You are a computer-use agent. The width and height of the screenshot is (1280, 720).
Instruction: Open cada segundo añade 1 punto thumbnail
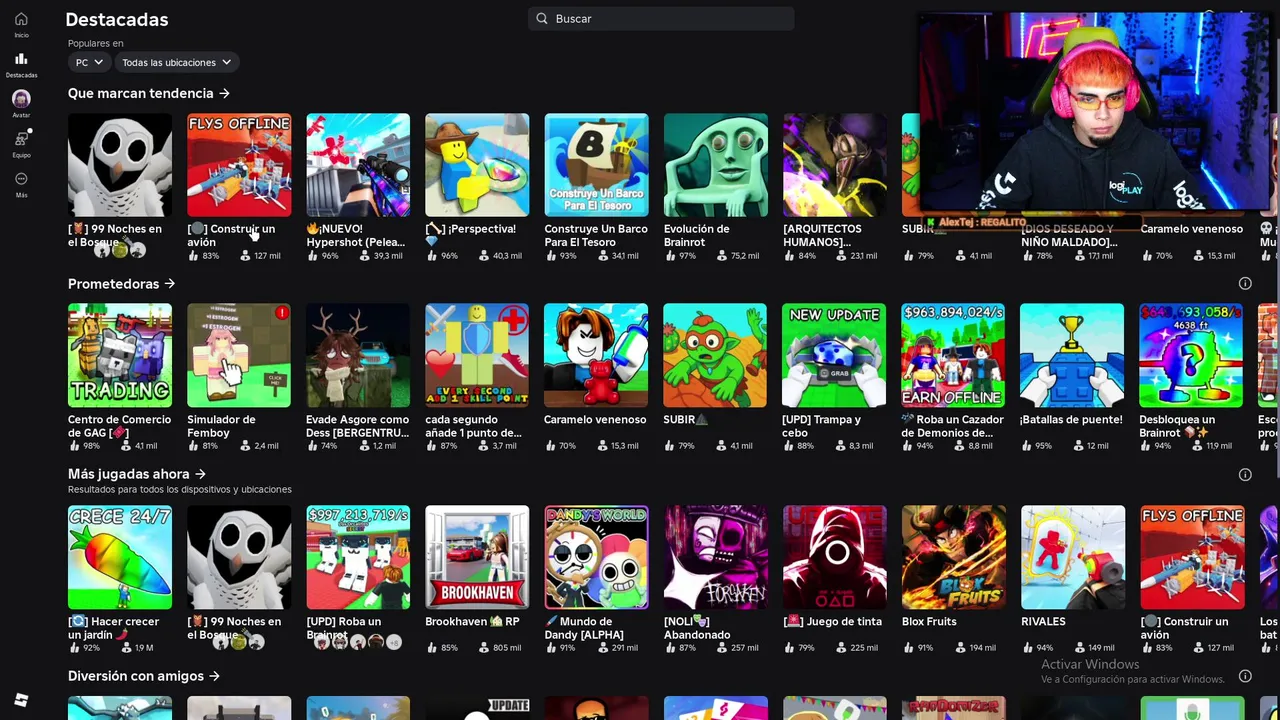tap(477, 356)
